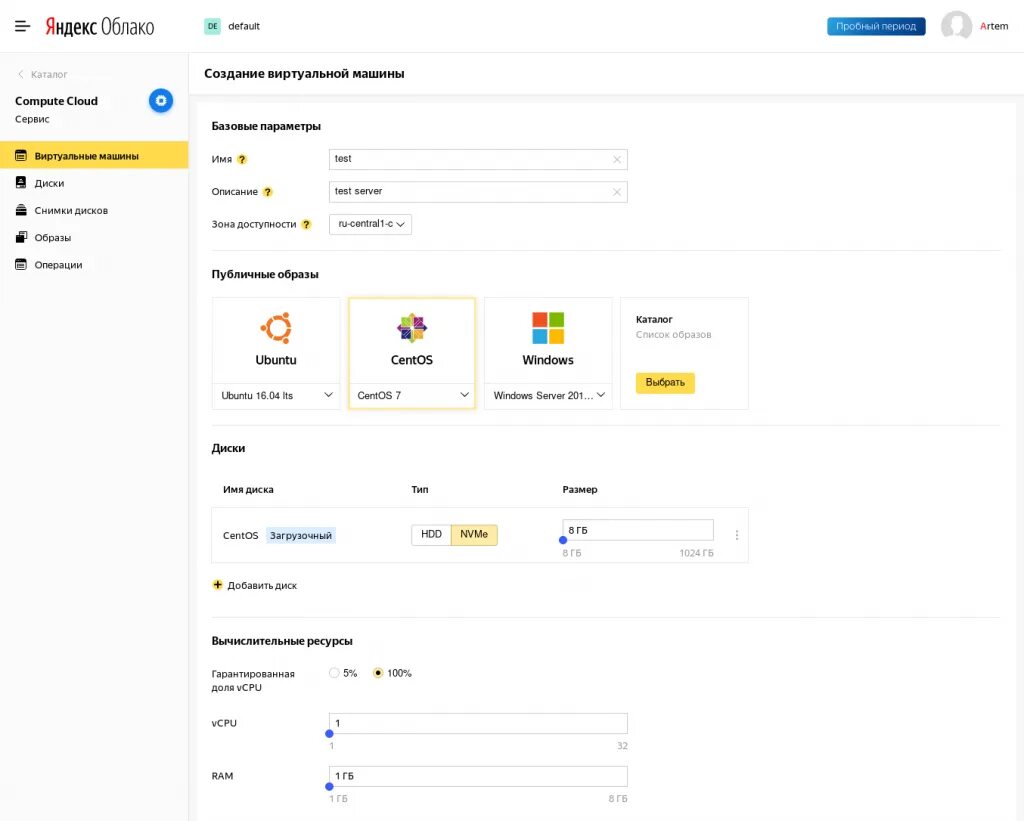This screenshot has height=821, width=1024.
Task: Click the Выбрать catalog button
Action: [x=665, y=383]
